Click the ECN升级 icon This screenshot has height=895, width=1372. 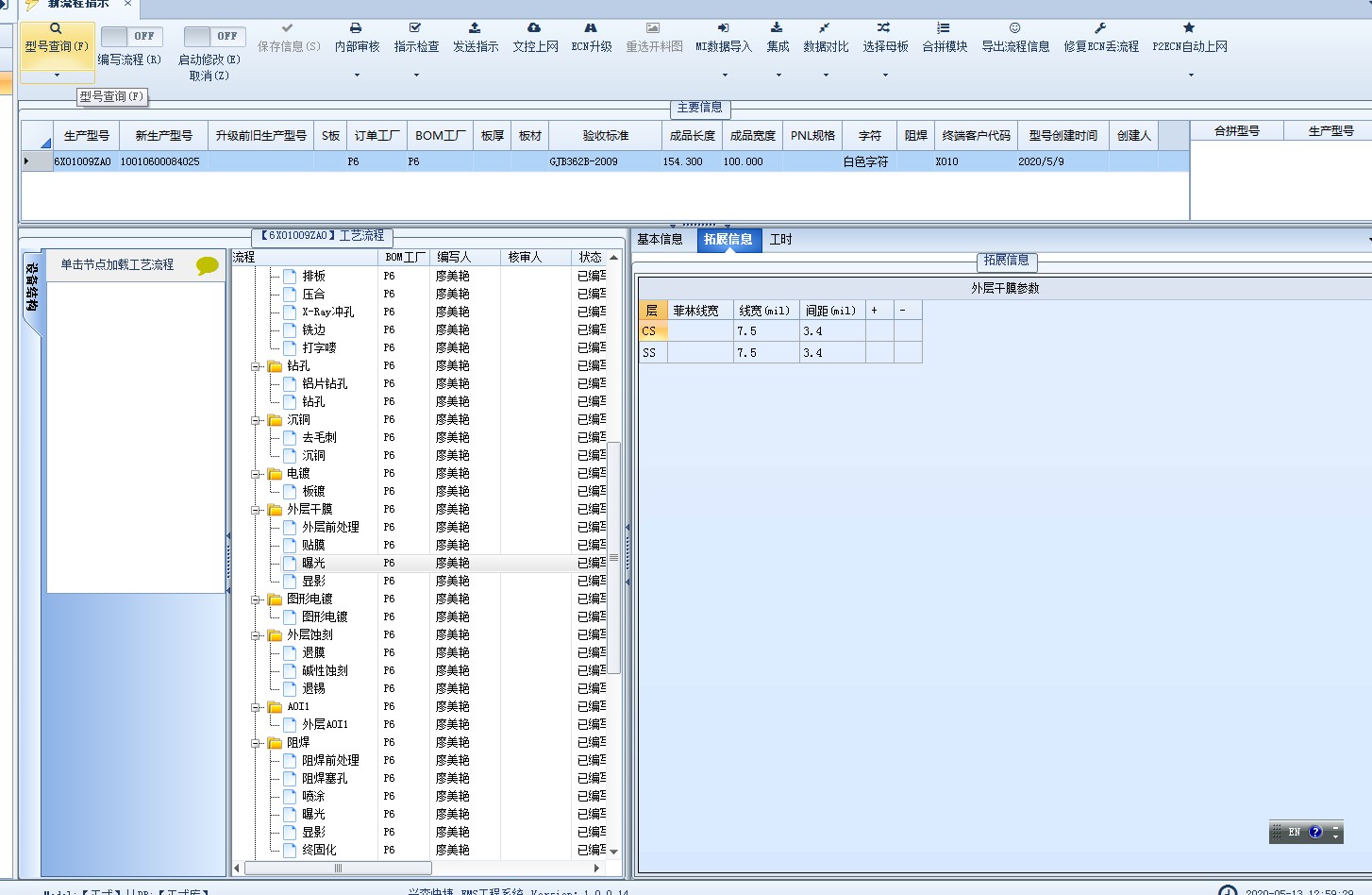[591, 28]
